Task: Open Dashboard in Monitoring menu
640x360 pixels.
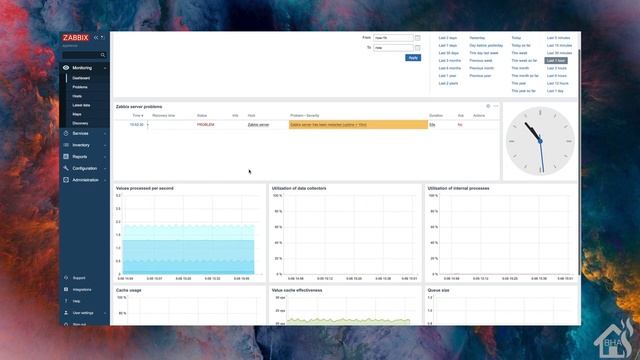Action: point(81,78)
